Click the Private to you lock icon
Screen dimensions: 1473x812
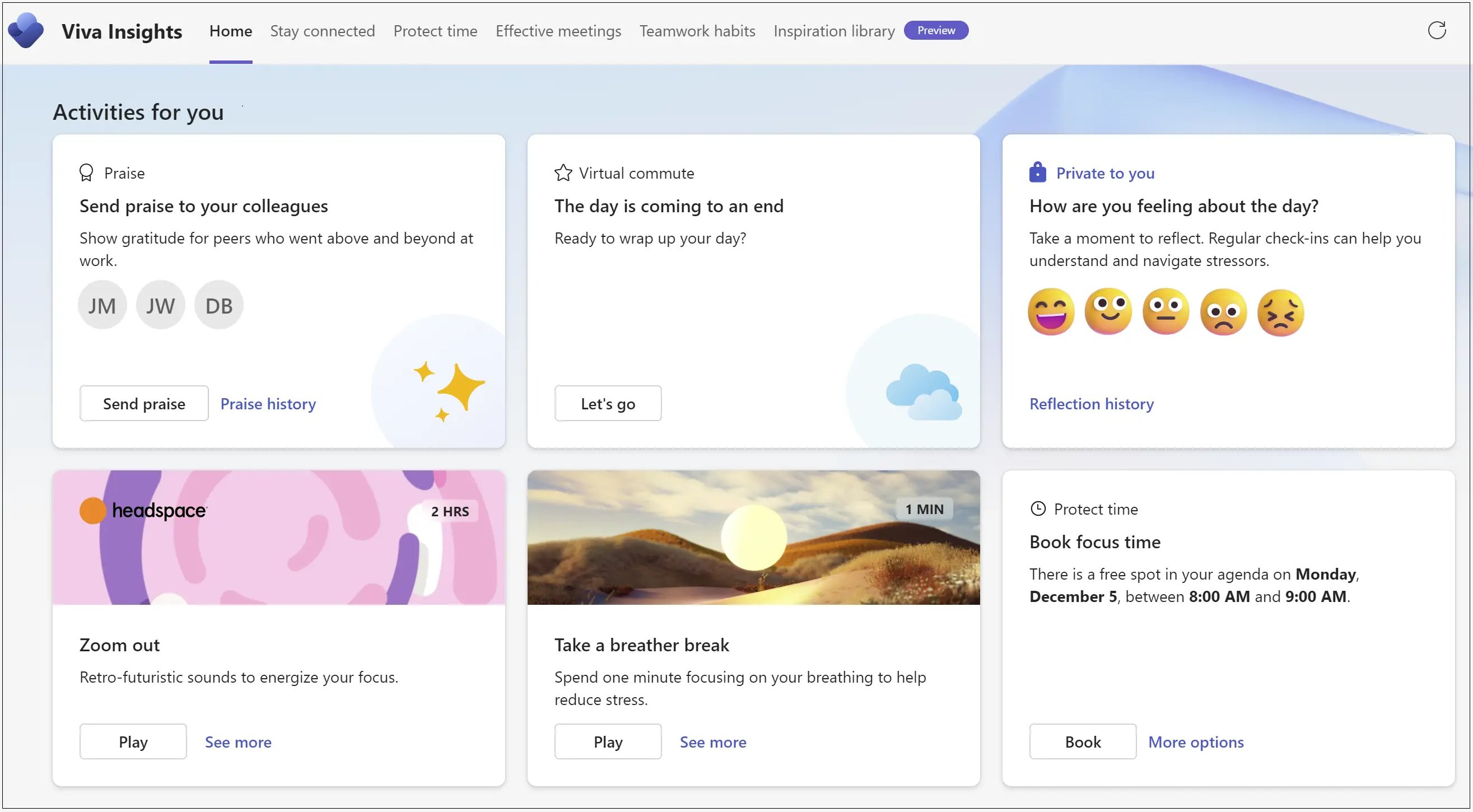pos(1037,172)
